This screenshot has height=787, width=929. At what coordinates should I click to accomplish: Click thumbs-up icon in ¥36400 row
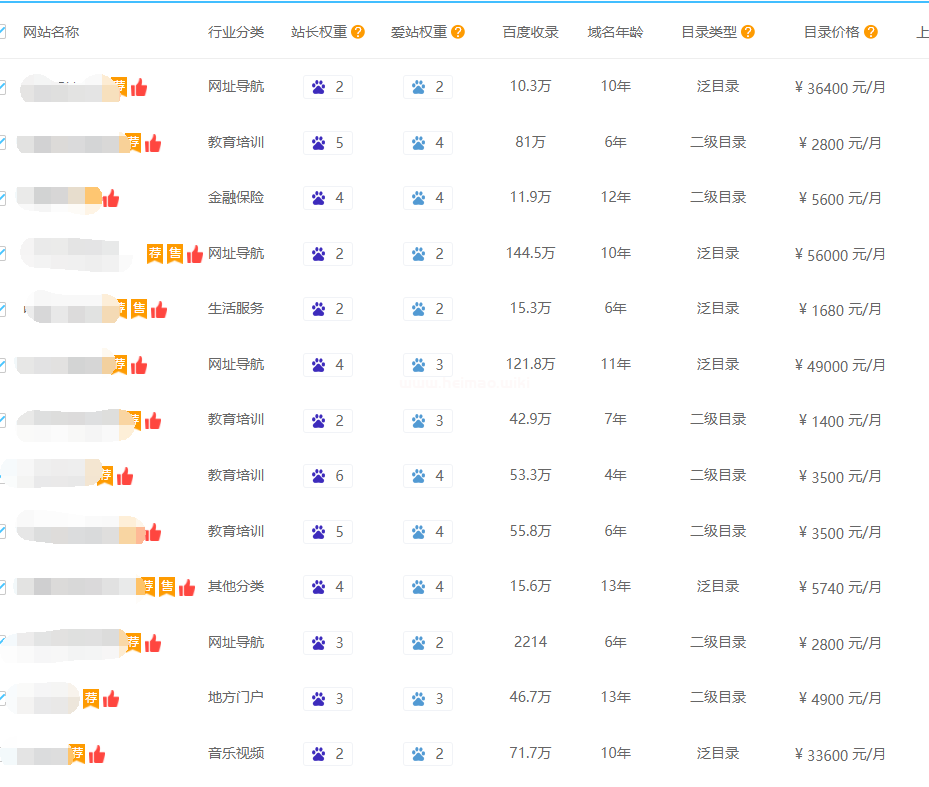pos(139,88)
